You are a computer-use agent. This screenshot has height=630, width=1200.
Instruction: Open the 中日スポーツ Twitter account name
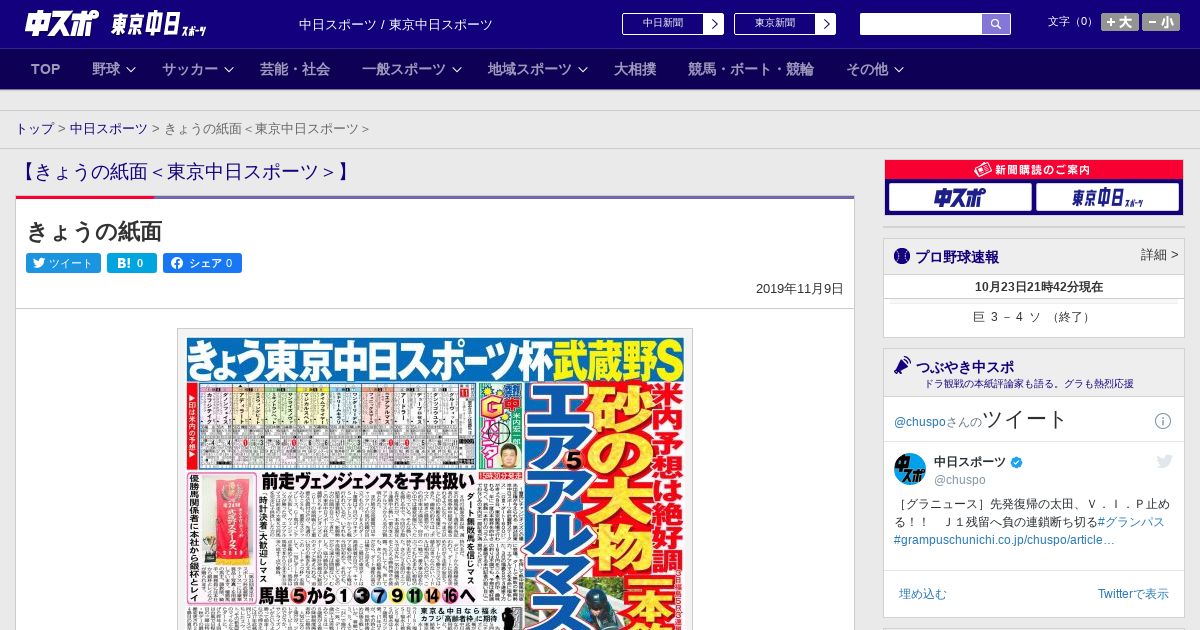coord(970,462)
